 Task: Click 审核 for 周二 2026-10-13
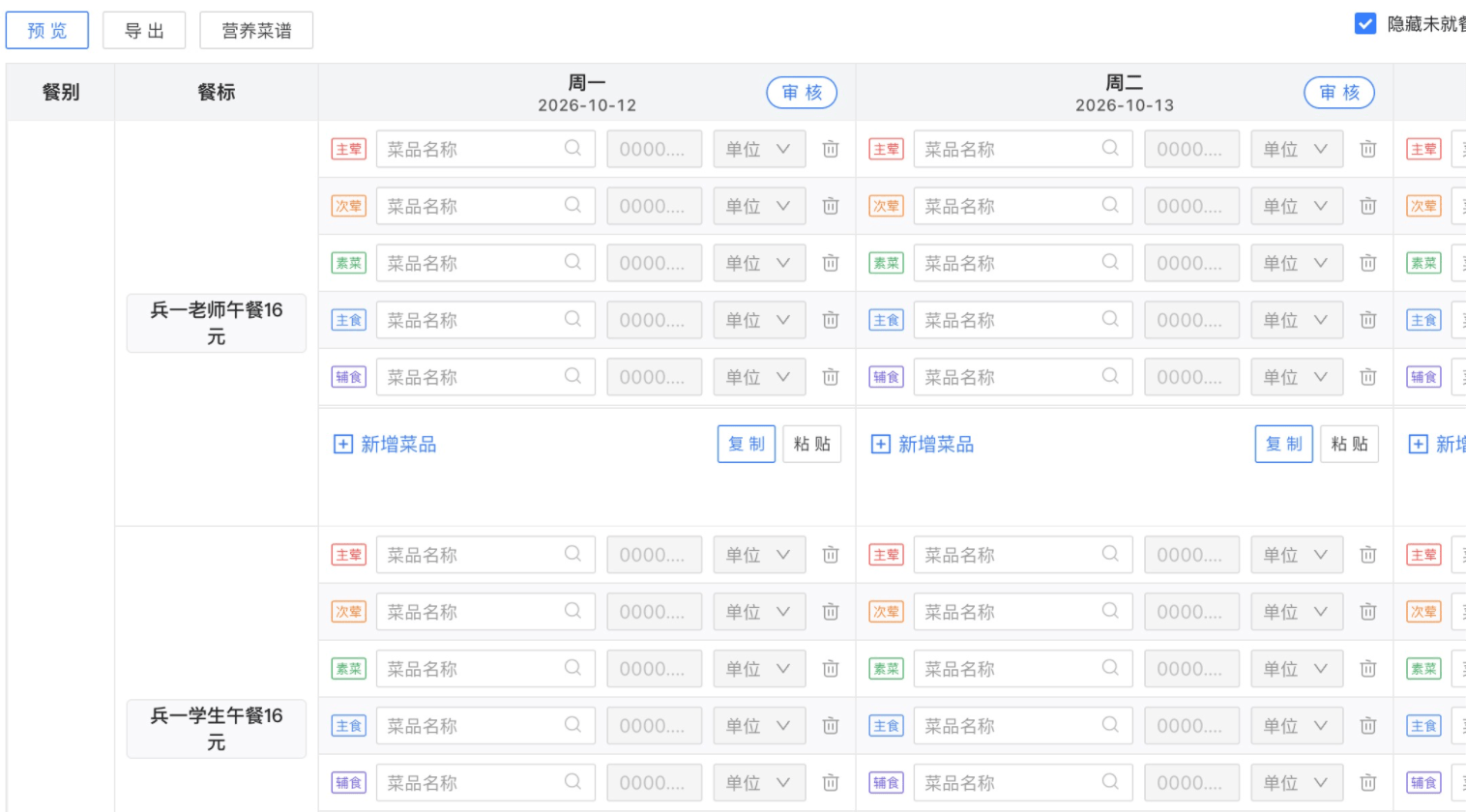click(1339, 93)
